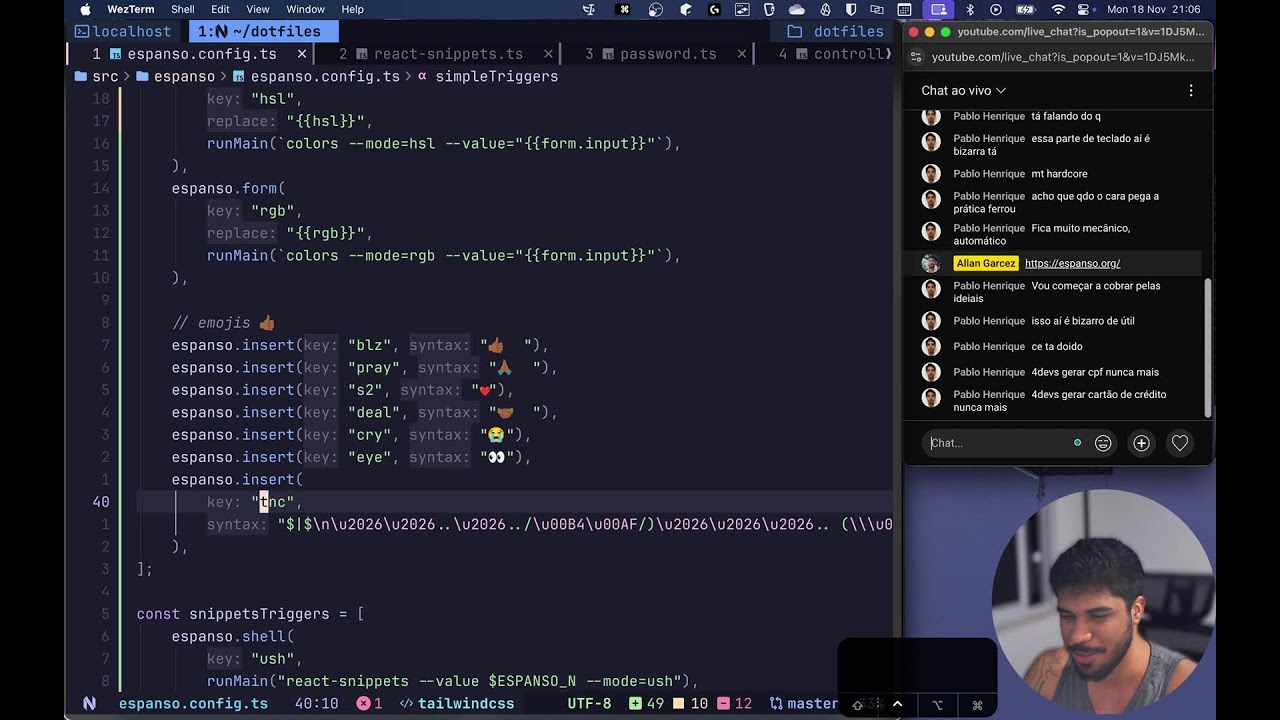Click the 40:10 cursor position indicator

[x=316, y=704]
